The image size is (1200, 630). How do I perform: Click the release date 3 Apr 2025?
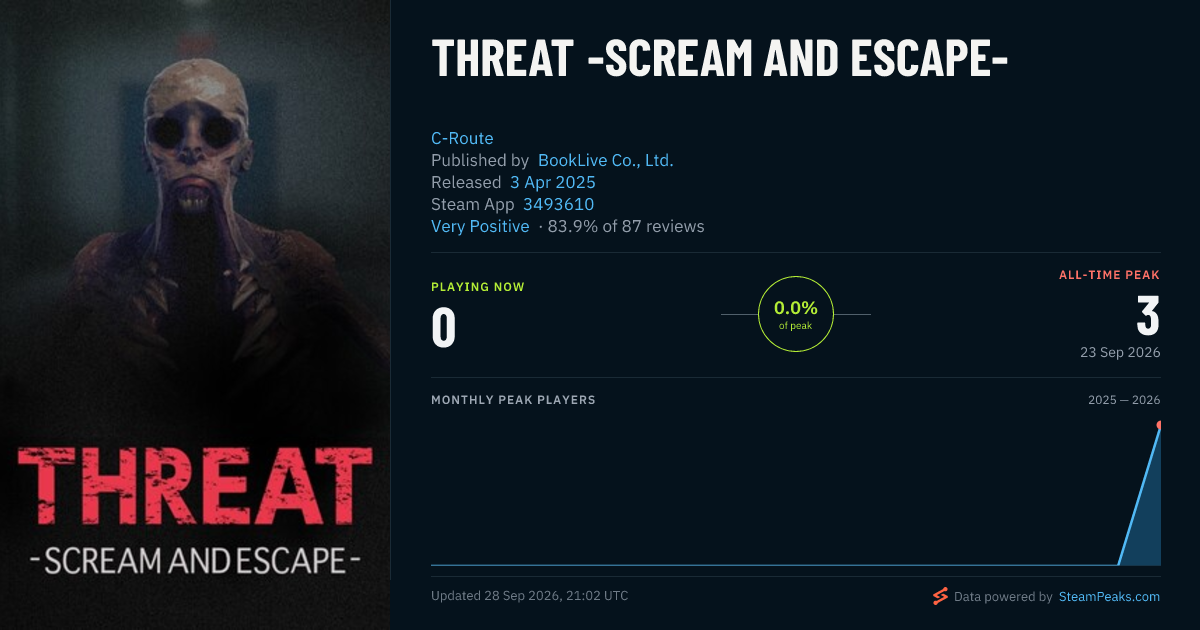pos(552,182)
